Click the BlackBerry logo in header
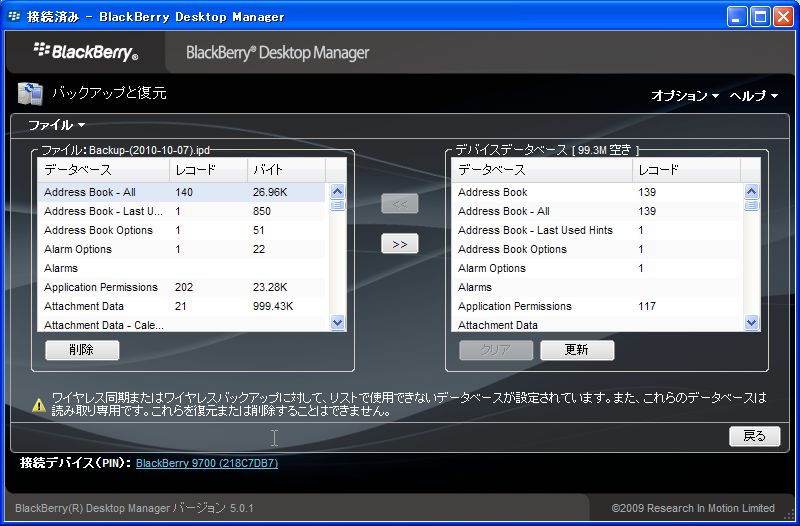Image resolution: width=800 pixels, height=526 pixels. click(x=86, y=51)
